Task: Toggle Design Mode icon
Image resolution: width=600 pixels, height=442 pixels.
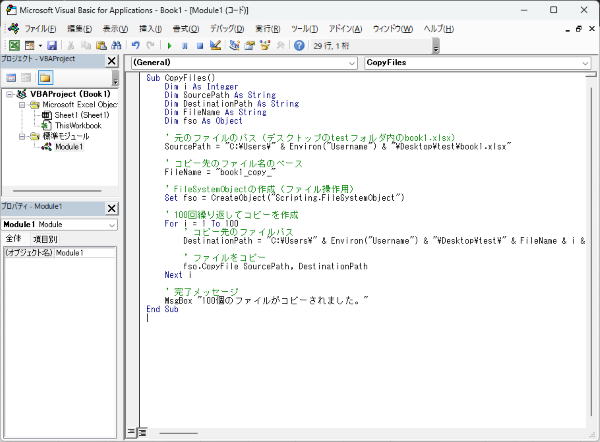Action: (x=215, y=46)
